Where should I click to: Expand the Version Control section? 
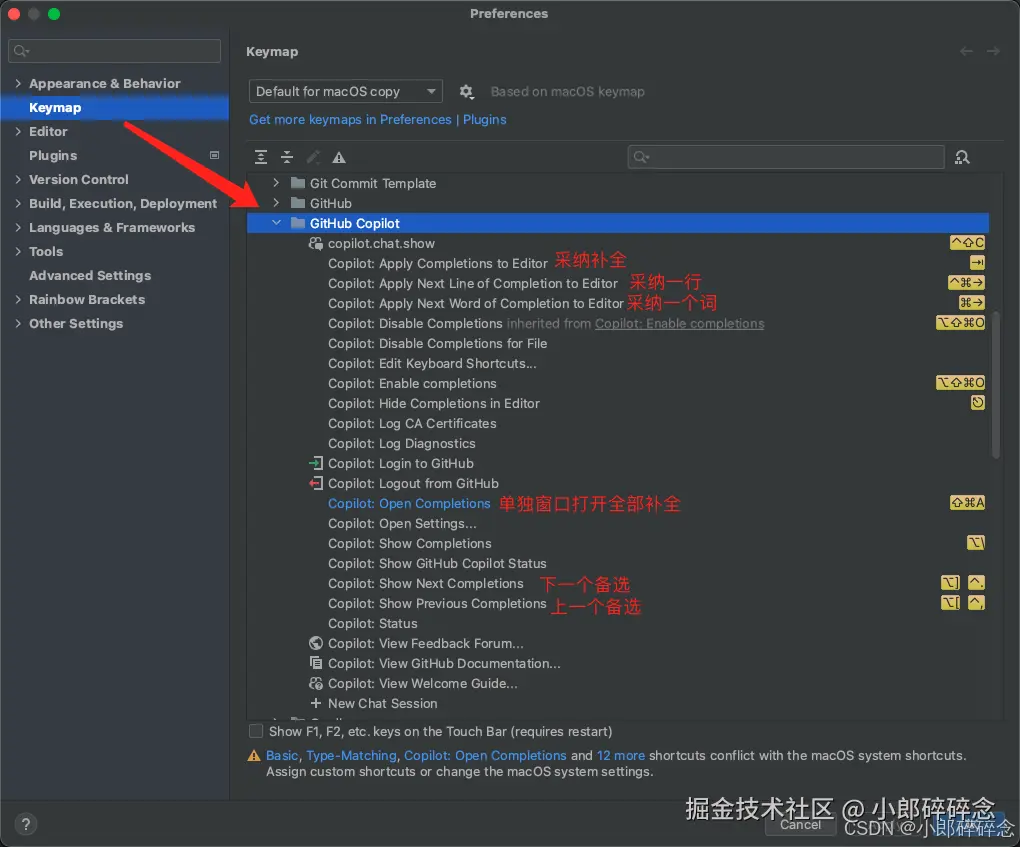point(18,180)
